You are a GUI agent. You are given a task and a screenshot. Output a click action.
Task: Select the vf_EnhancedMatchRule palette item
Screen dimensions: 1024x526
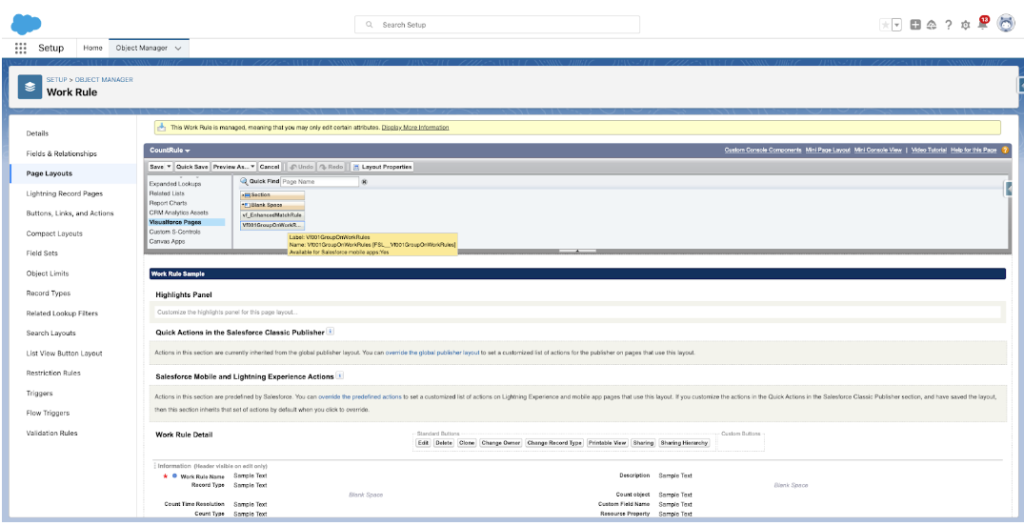pos(272,215)
